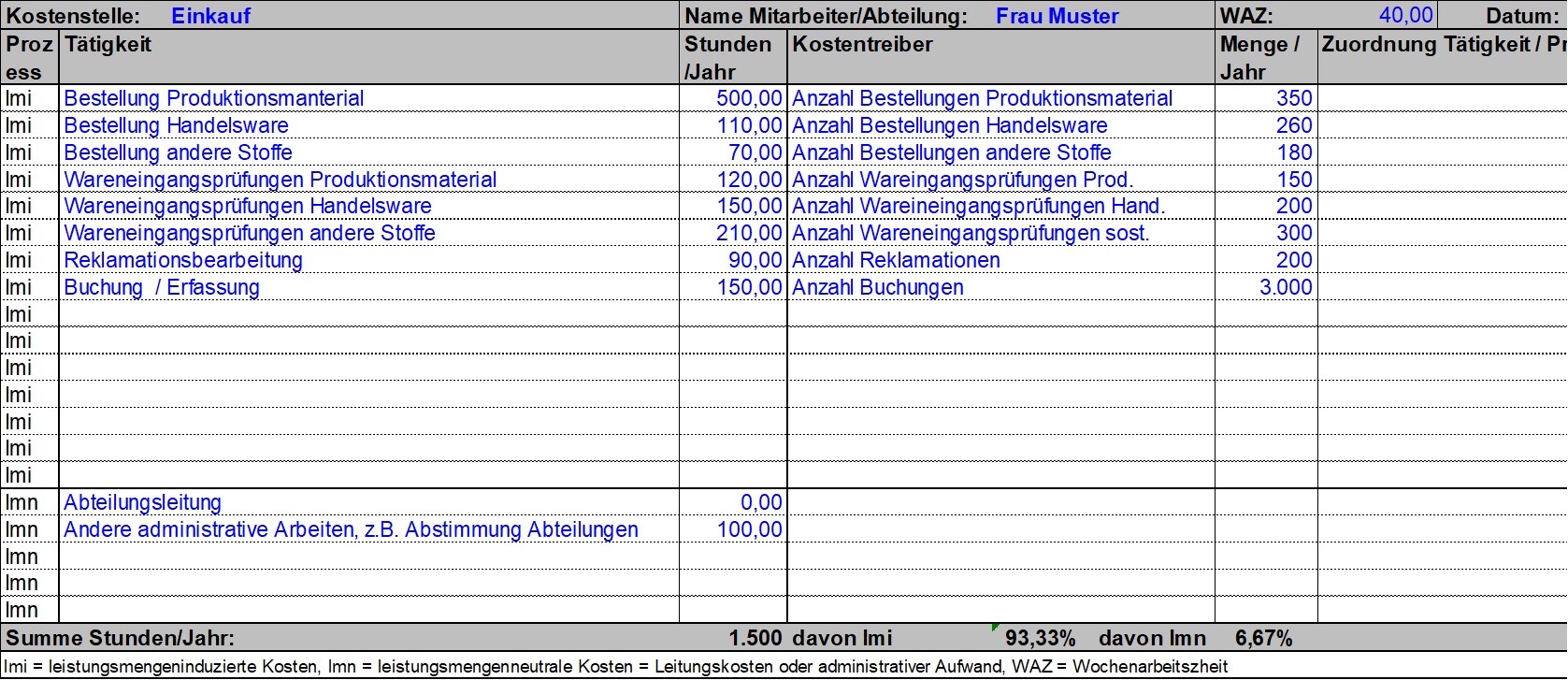
Task: Click 'Anzahl Bestellungen Handelsware' cost driver cell
Action: coord(949,125)
